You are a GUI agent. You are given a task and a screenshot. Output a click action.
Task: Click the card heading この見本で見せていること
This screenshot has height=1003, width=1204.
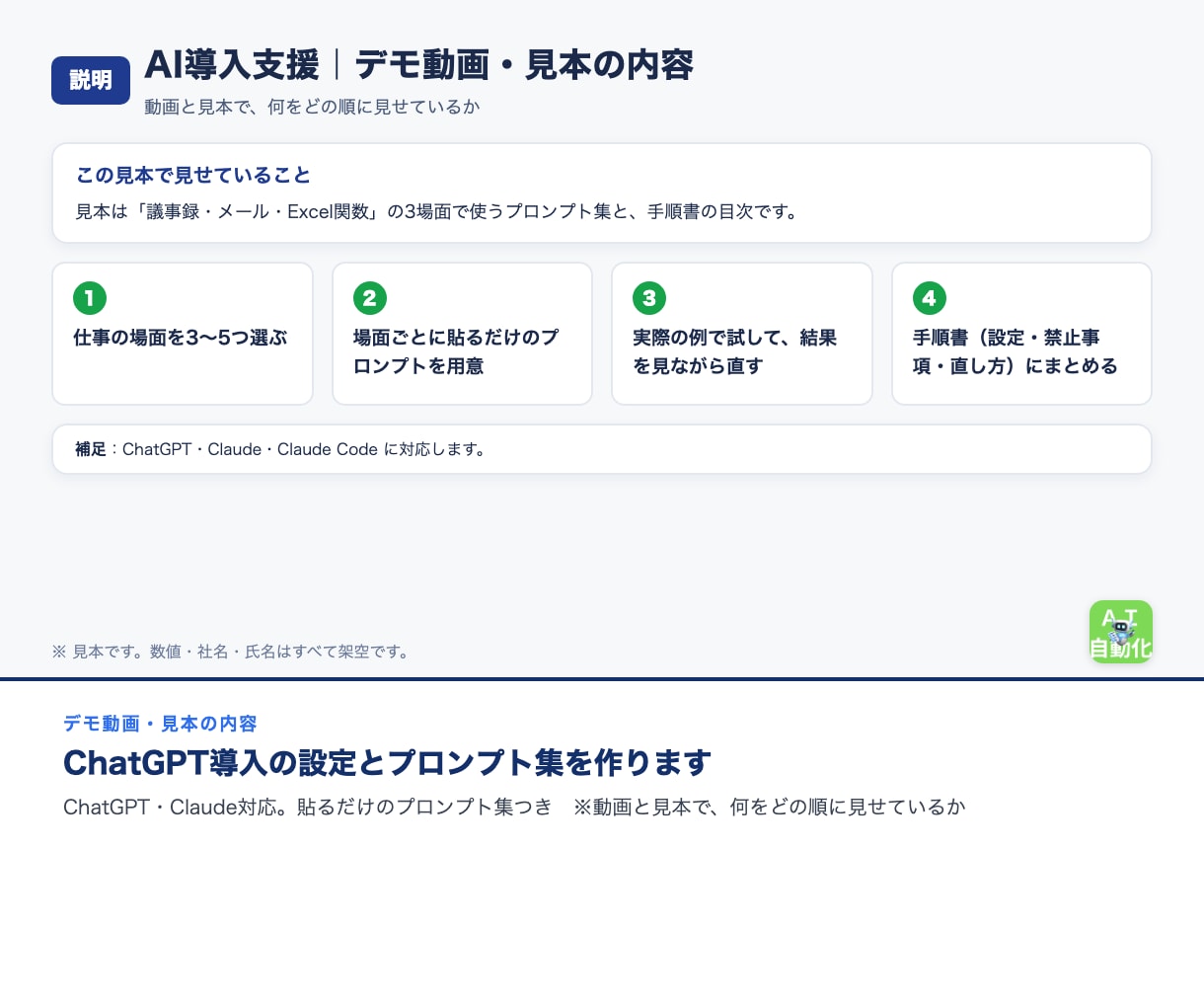pos(193,175)
